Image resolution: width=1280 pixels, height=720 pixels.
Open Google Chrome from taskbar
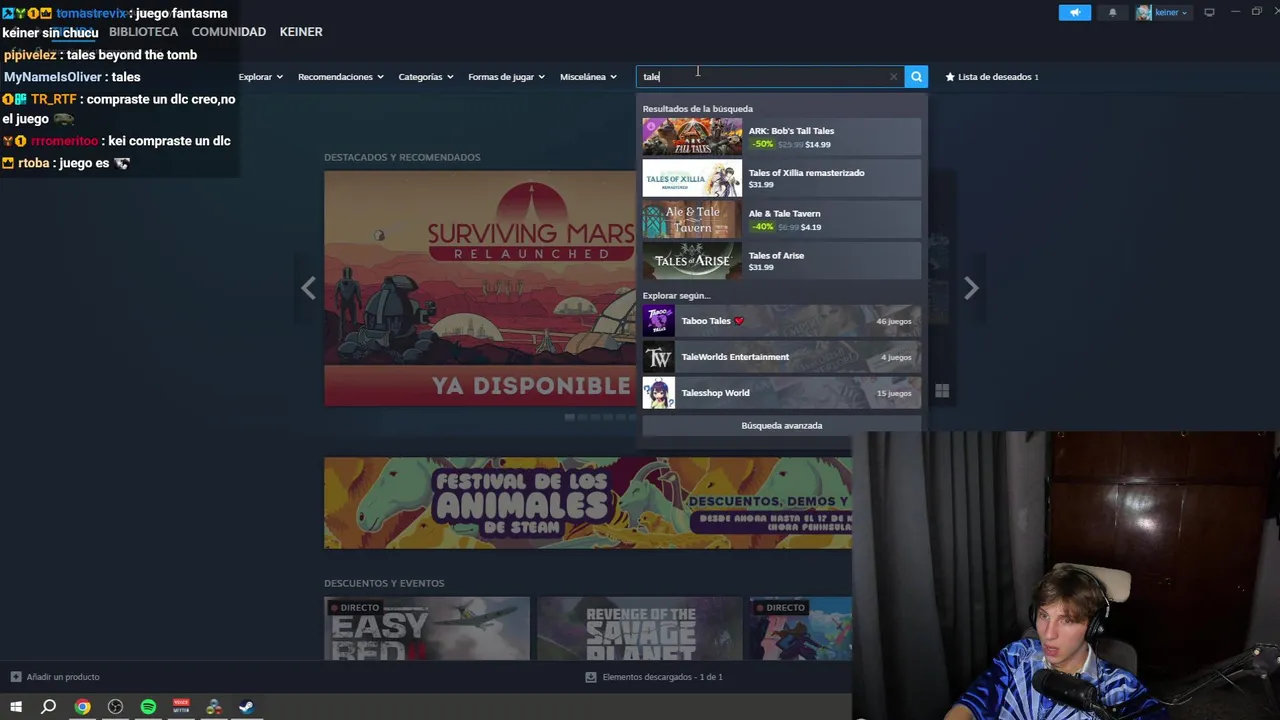83,707
